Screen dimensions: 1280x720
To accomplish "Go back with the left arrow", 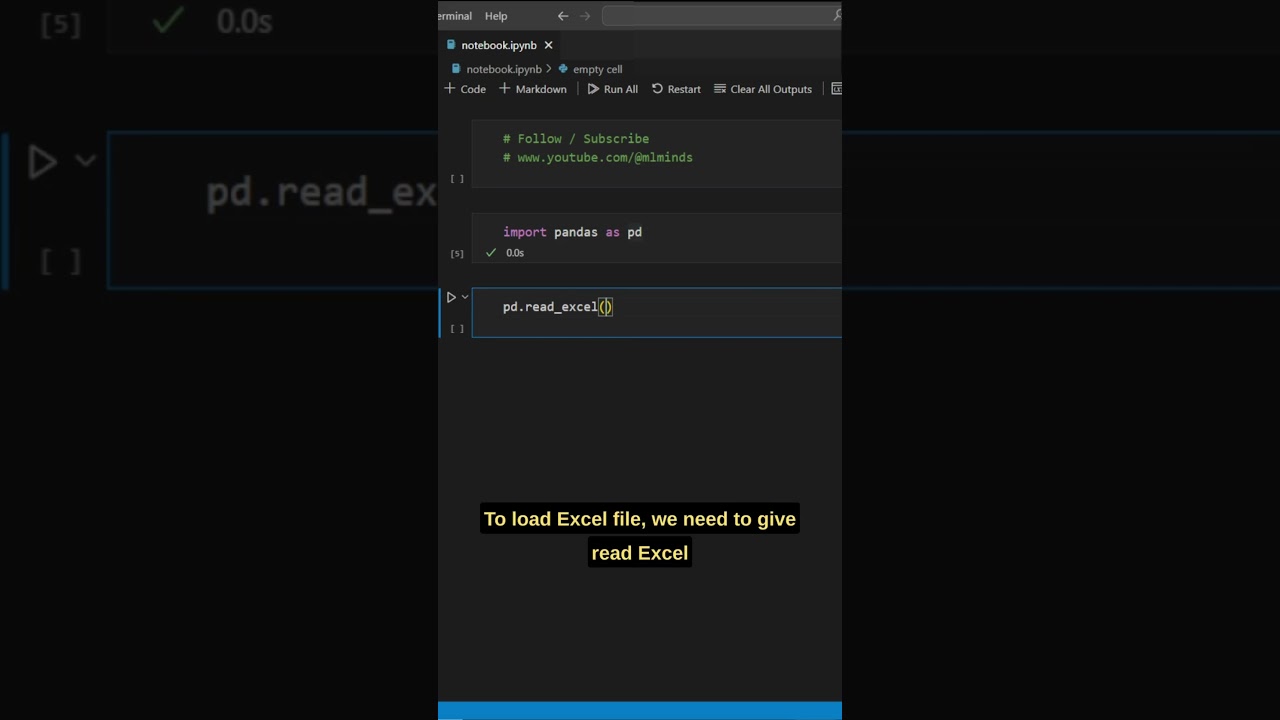I will click(x=563, y=16).
